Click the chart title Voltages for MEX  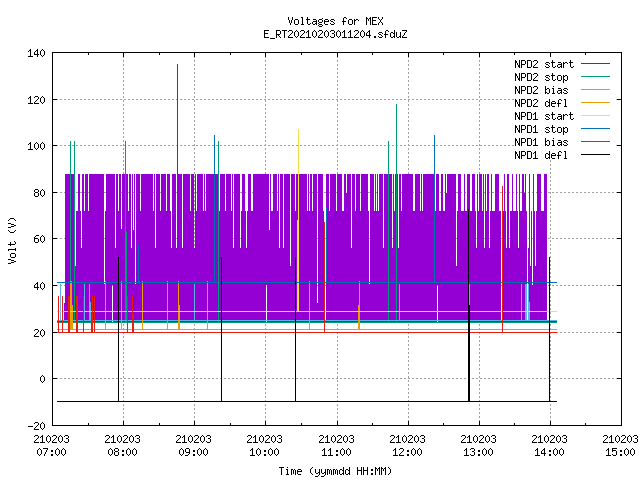point(336,21)
